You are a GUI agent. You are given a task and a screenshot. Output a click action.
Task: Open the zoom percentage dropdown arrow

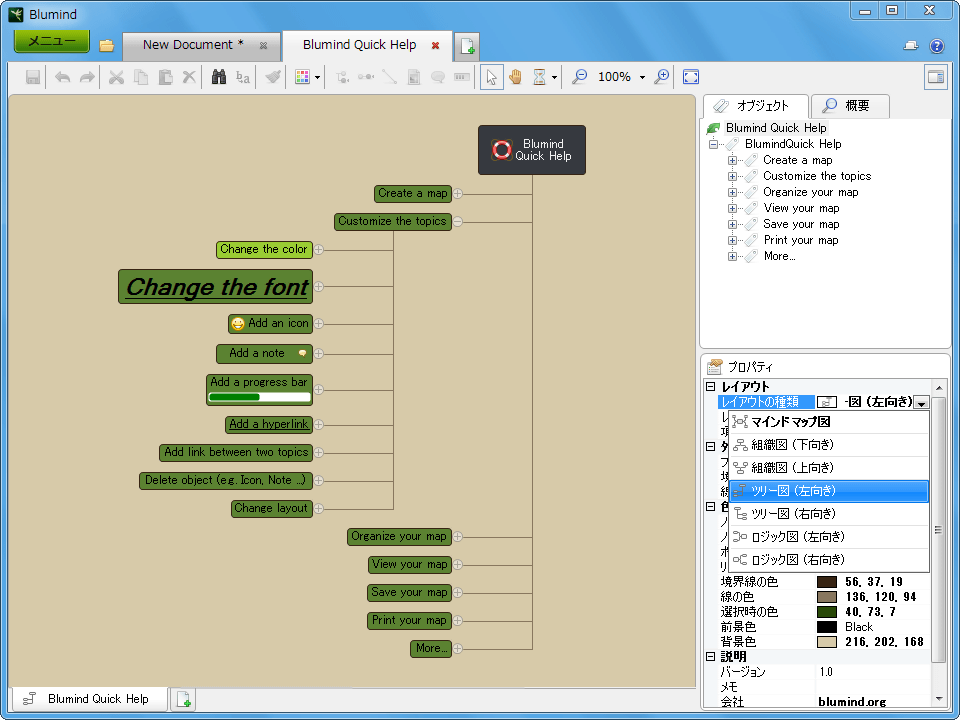click(x=642, y=78)
